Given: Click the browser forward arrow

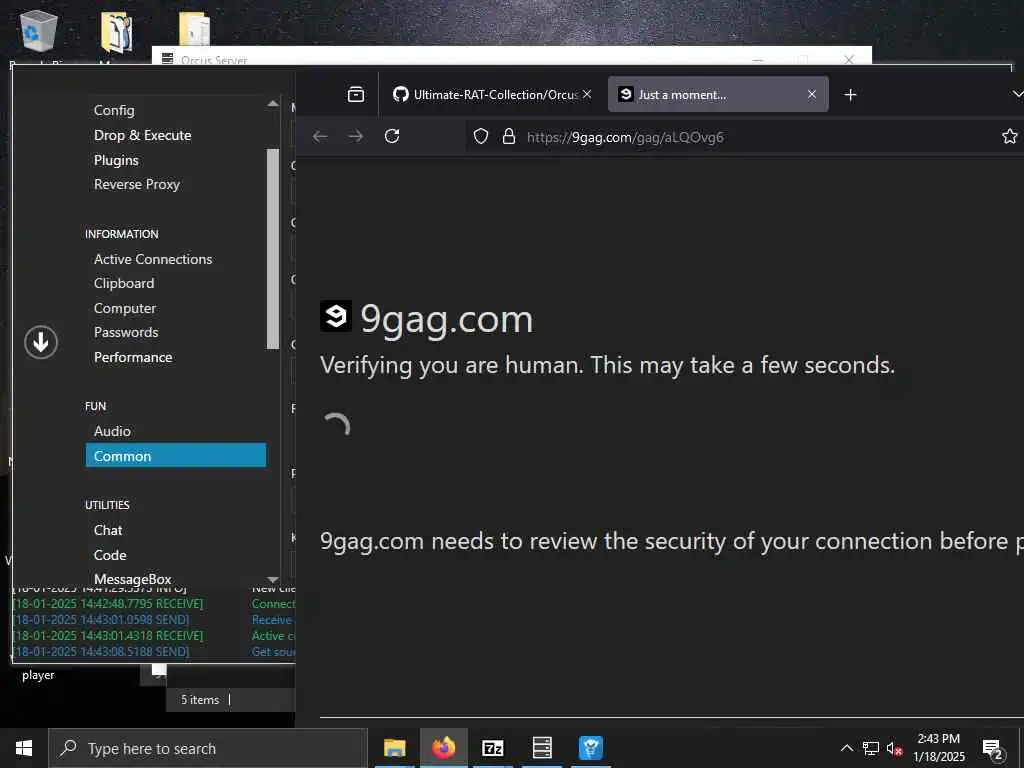Looking at the screenshot, I should point(356,136).
